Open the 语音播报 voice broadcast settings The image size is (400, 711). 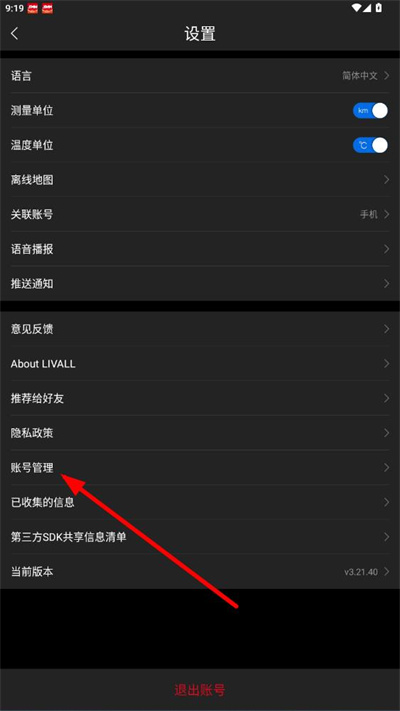(200, 249)
